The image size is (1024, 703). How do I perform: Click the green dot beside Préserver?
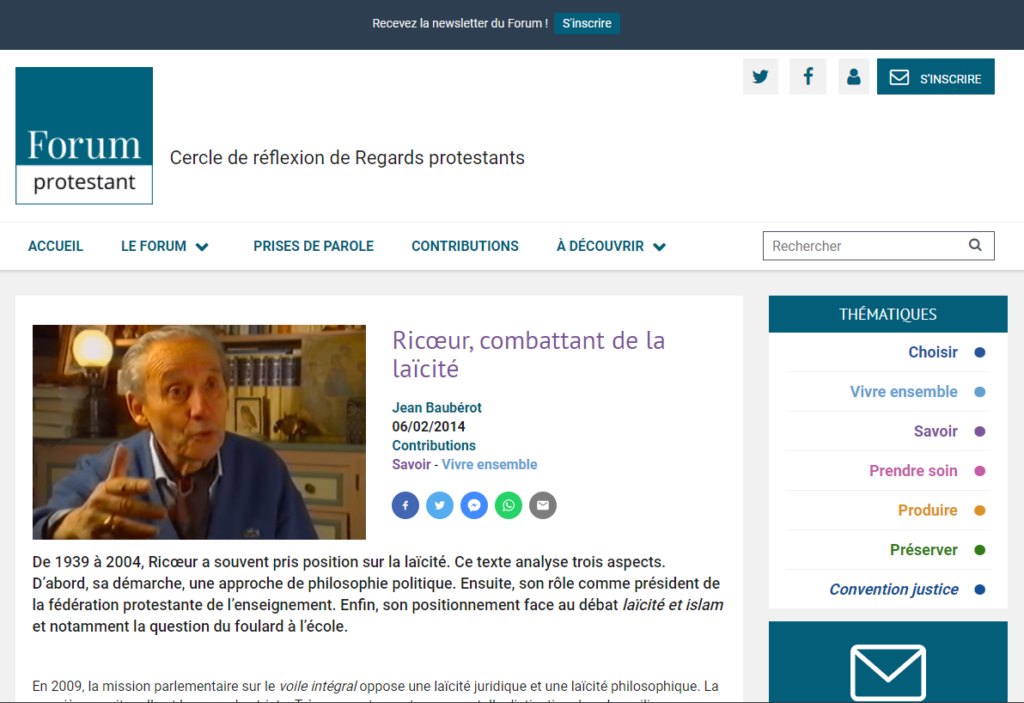click(x=980, y=550)
